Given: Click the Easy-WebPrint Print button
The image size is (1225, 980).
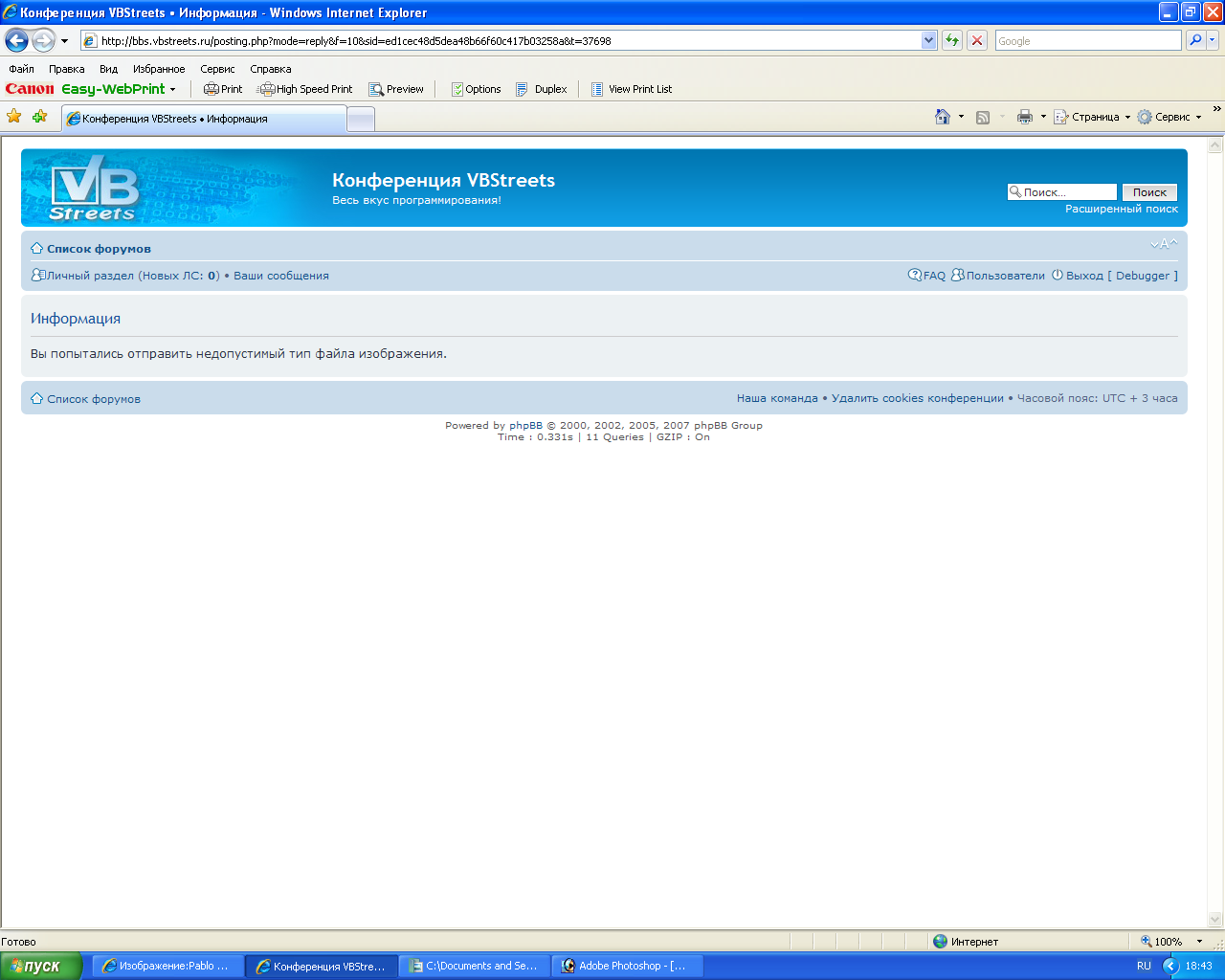Looking at the screenshot, I should [223, 89].
